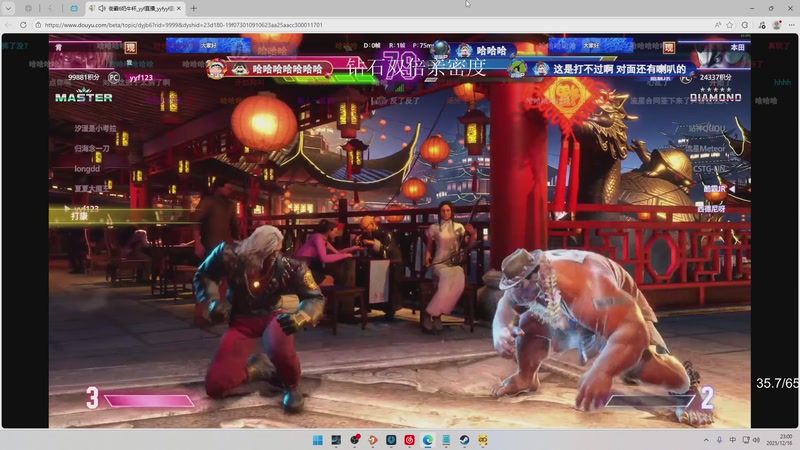This screenshot has height=450, width=800.
Task: Open the workspaces icon in the tab strip
Action: (28, 8)
